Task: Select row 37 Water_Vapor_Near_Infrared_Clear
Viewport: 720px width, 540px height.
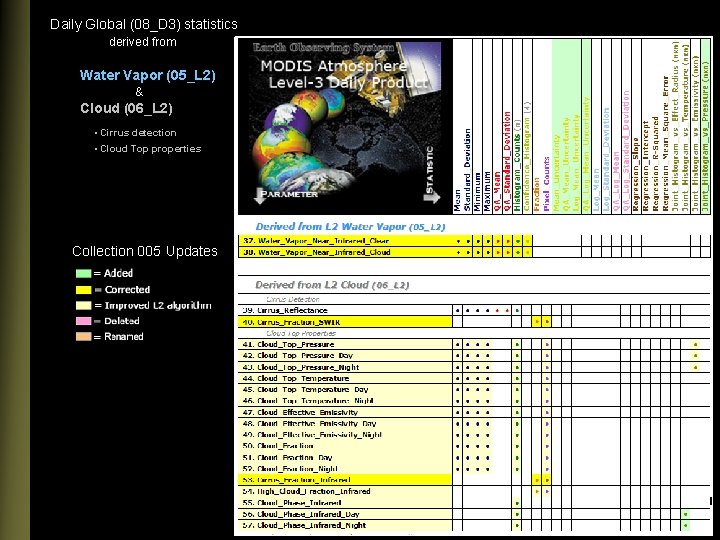Action: click(474, 241)
